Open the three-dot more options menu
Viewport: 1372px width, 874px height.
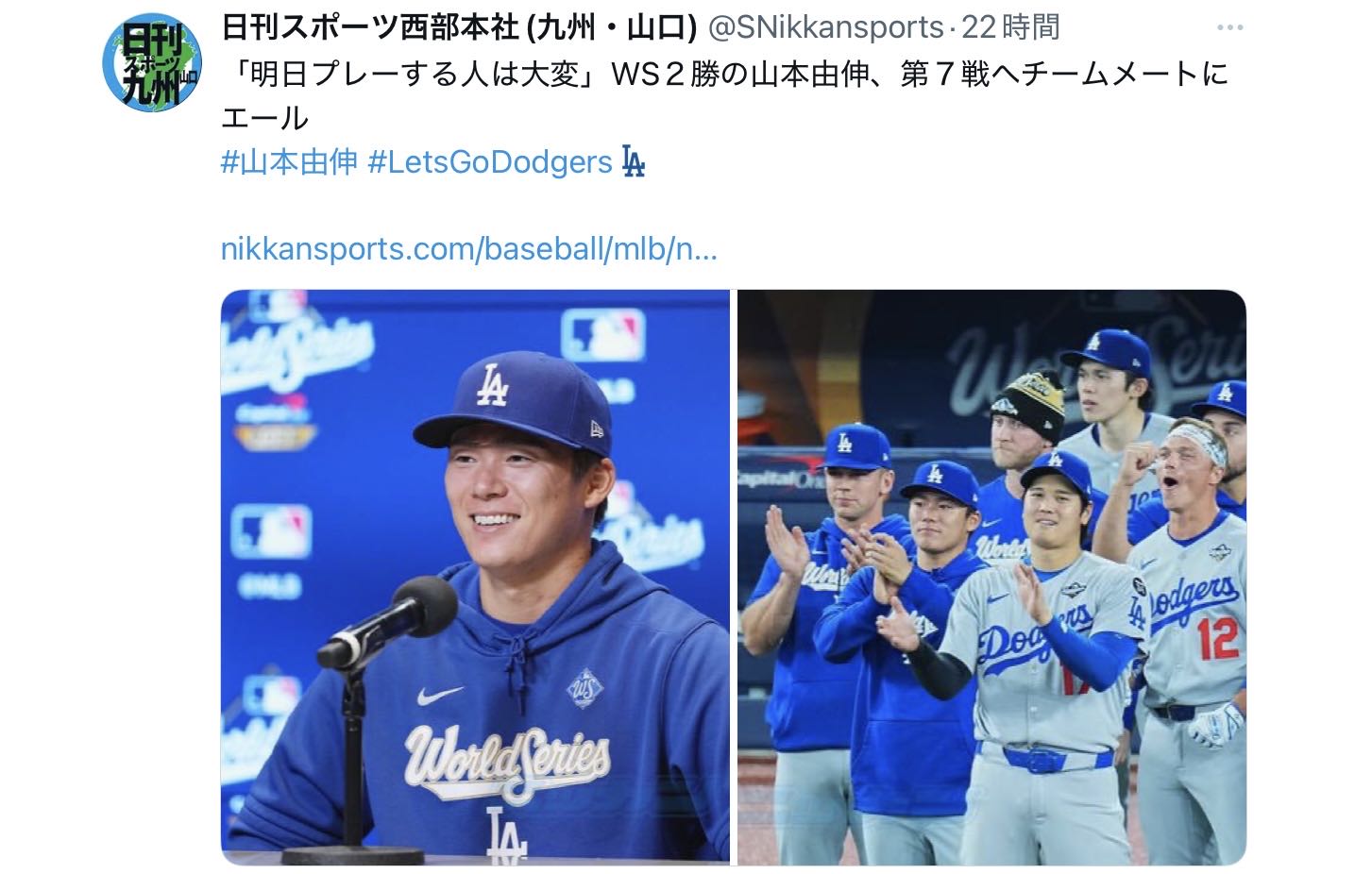tap(1230, 27)
